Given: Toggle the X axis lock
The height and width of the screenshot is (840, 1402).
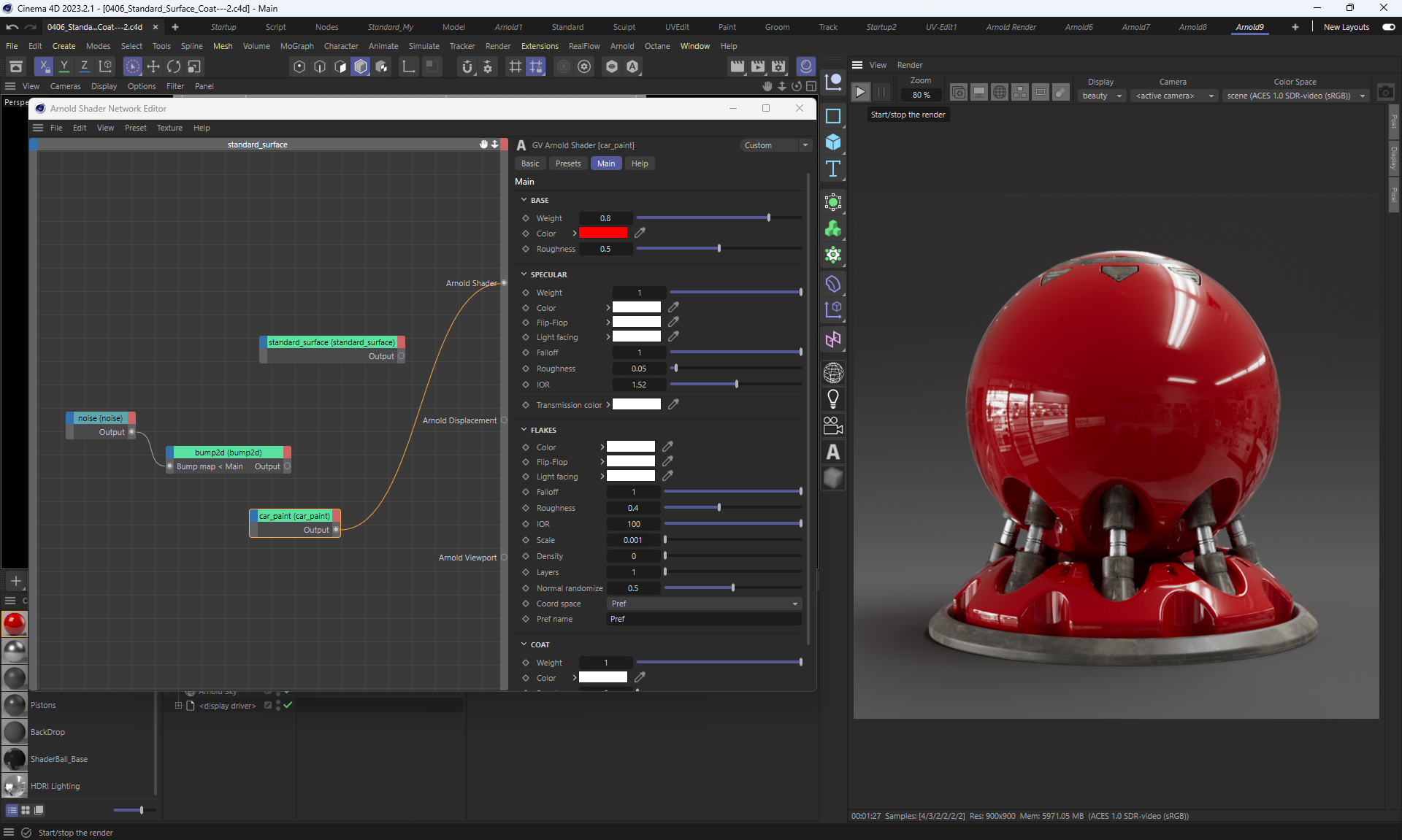Looking at the screenshot, I should coord(44,66).
